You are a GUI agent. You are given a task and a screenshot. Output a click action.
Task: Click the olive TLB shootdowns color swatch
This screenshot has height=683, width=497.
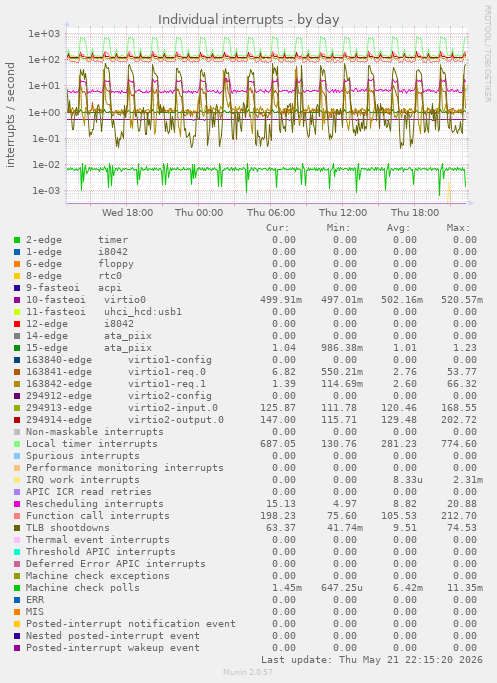coord(17,528)
